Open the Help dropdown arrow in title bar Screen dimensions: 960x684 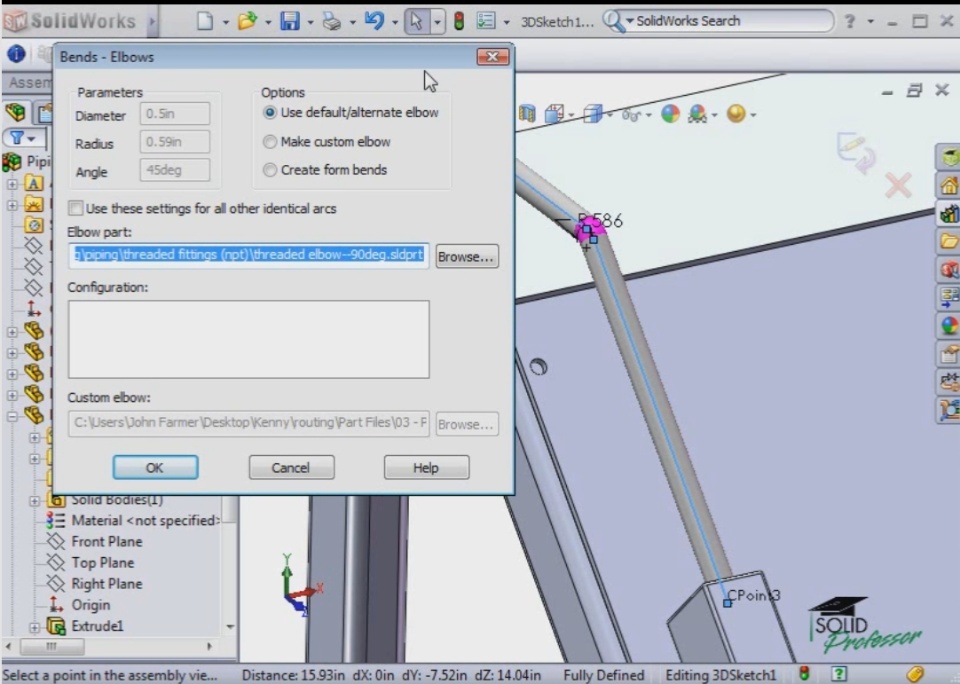pyautogui.click(x=870, y=22)
